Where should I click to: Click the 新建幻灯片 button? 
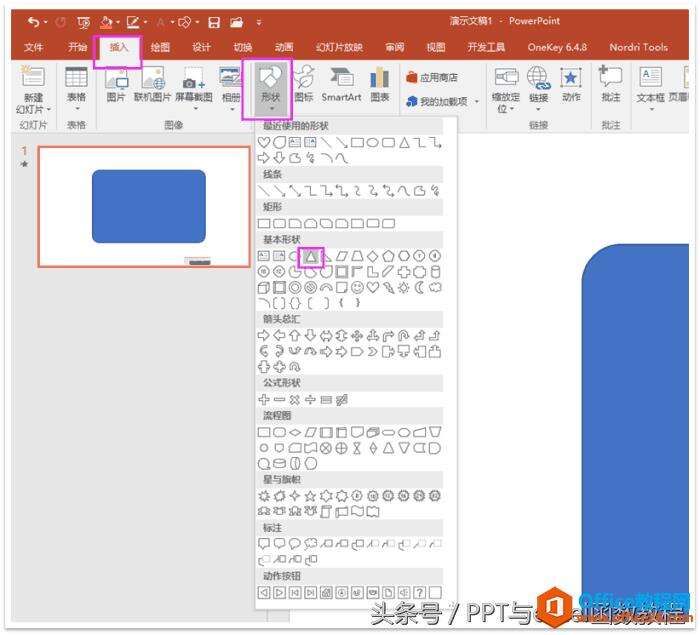point(33,90)
